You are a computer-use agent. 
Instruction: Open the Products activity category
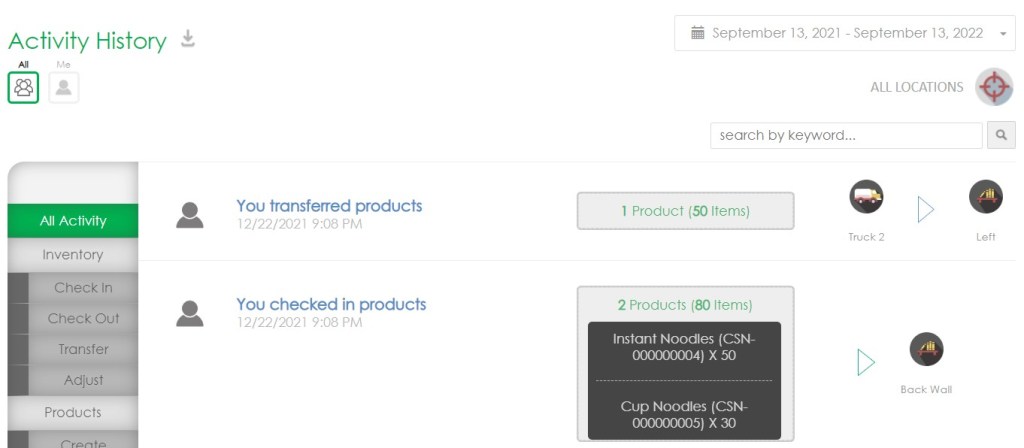click(73, 412)
